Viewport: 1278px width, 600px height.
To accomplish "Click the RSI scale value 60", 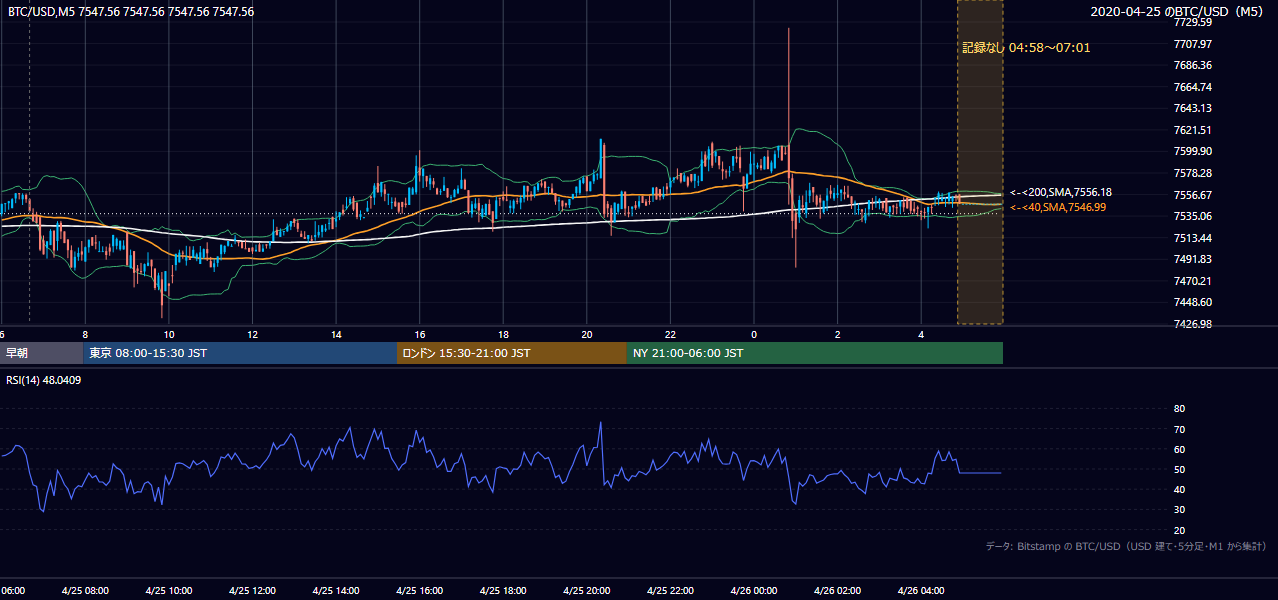I will (x=1179, y=449).
